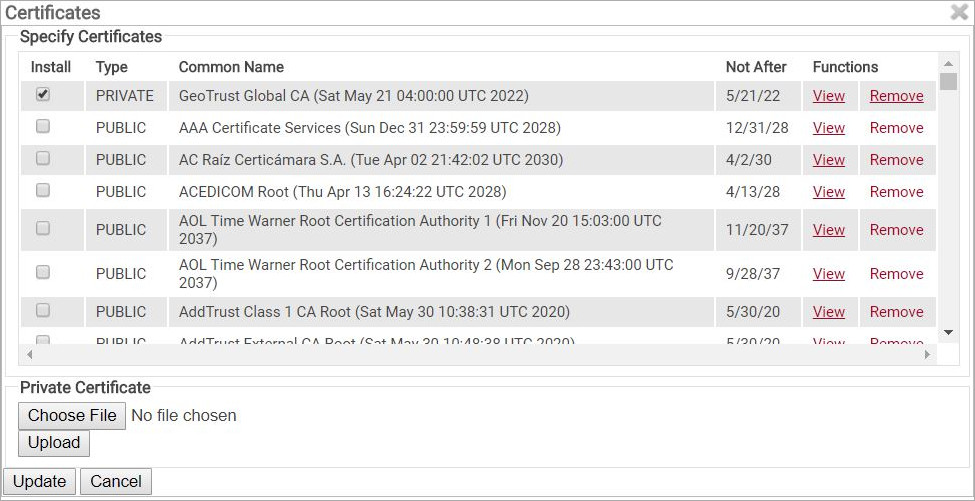The width and height of the screenshot is (975, 501).
Task: Click the Update button
Action: pos(40,481)
